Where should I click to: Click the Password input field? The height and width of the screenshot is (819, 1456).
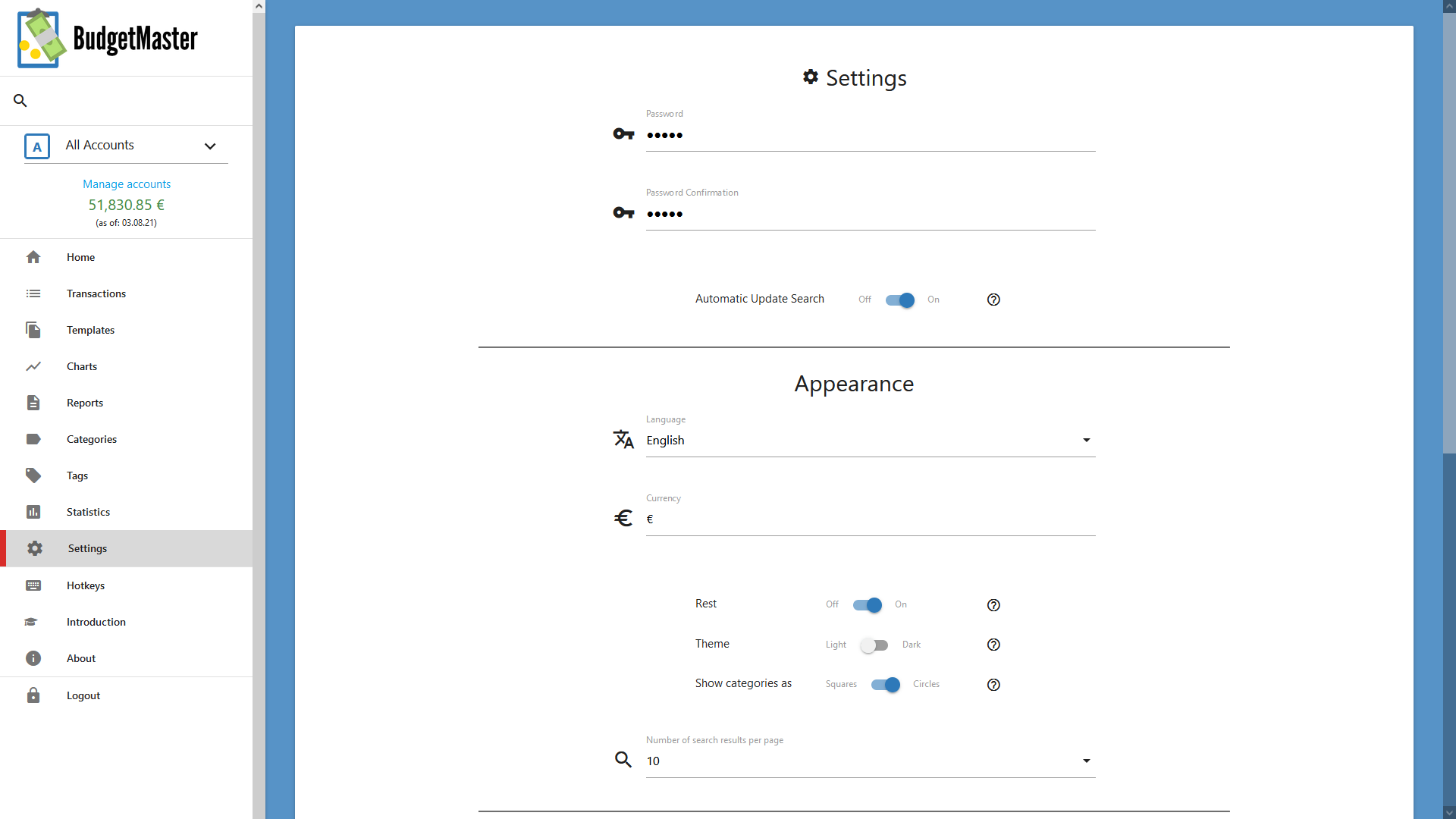click(x=871, y=136)
